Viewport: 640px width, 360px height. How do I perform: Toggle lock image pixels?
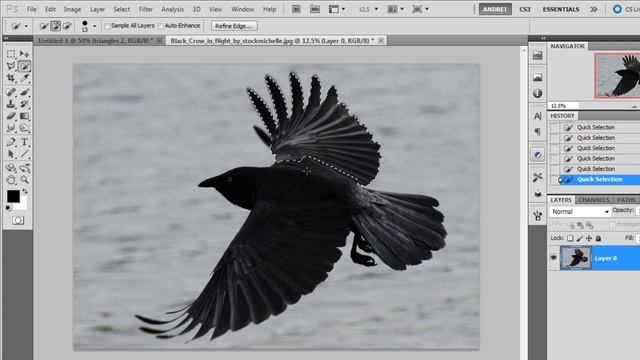coord(580,238)
